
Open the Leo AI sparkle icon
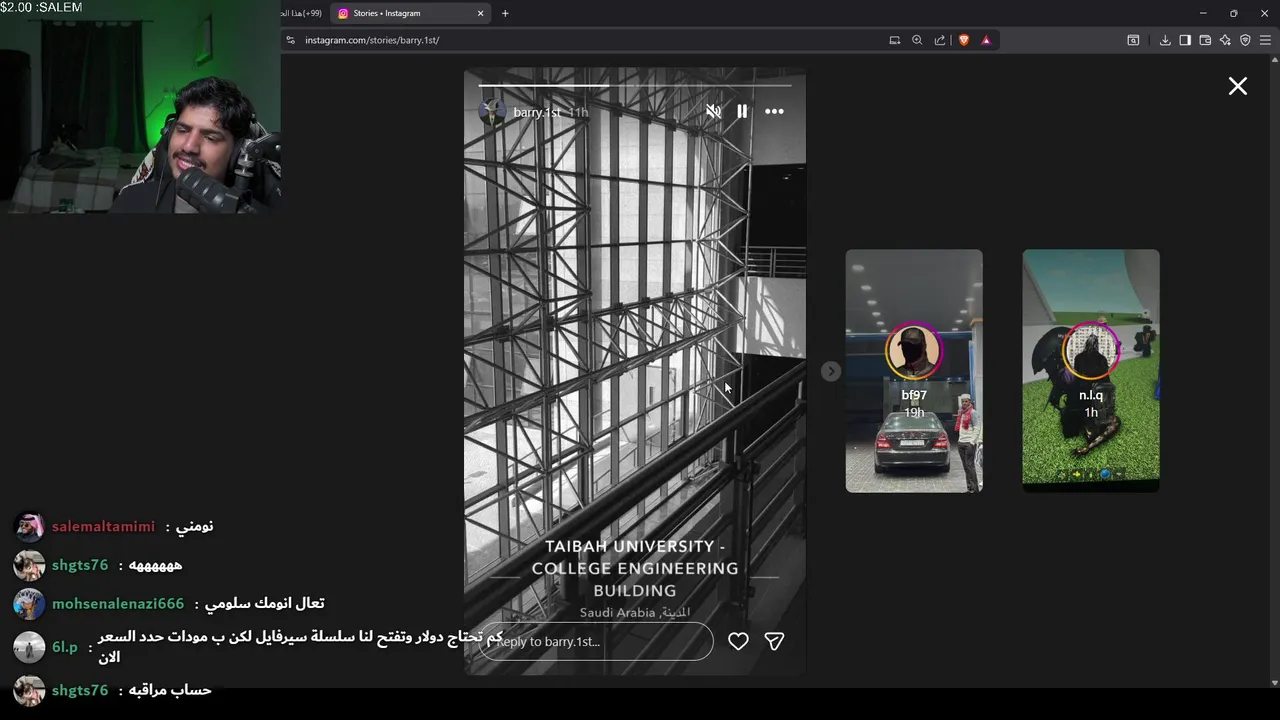click(1225, 40)
